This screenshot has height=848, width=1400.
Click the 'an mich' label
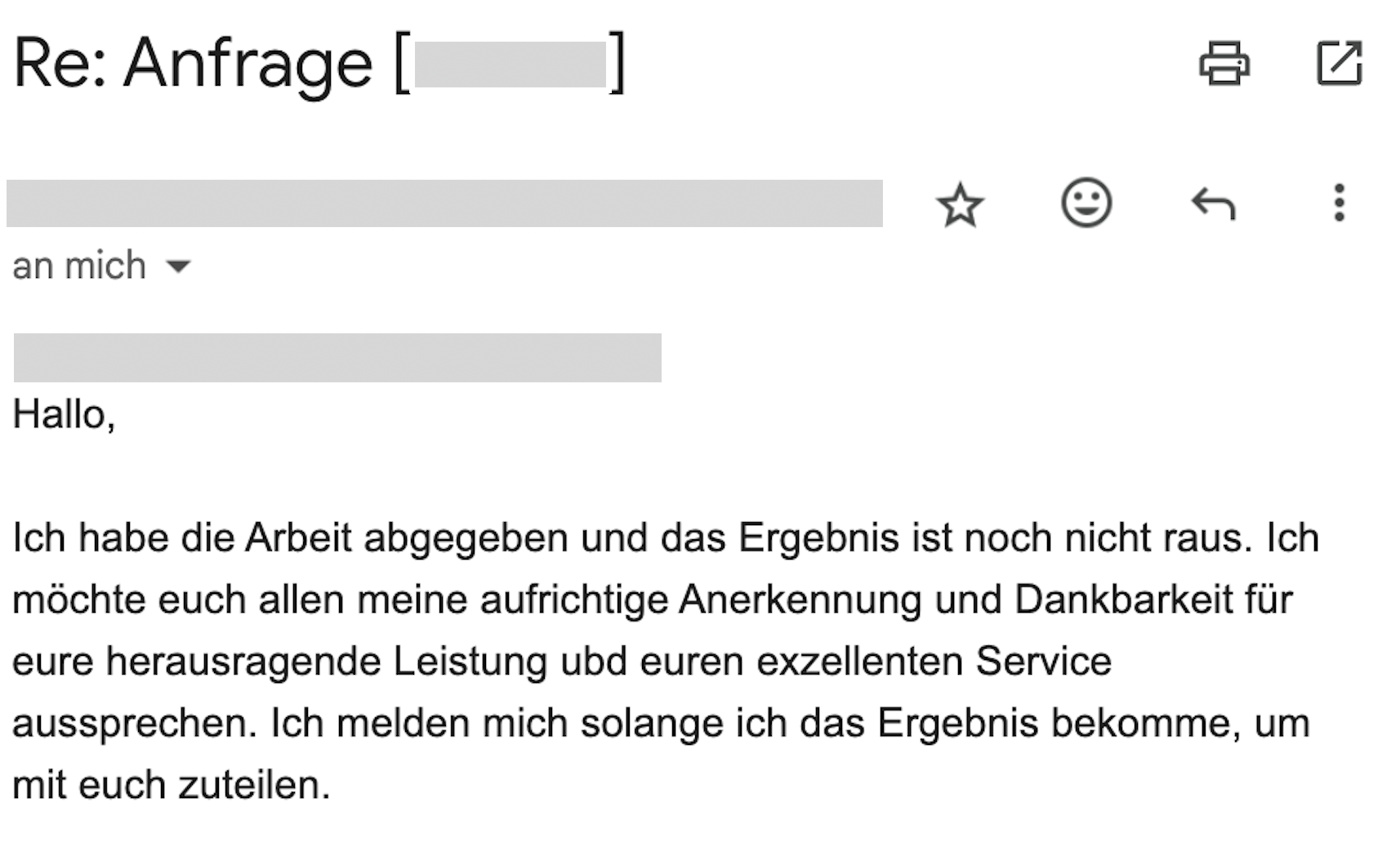[x=78, y=264]
